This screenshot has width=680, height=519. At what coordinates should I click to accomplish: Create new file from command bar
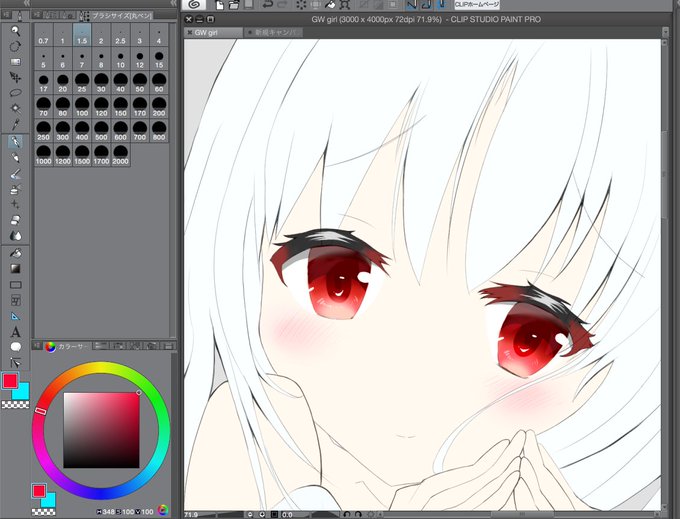(x=220, y=5)
